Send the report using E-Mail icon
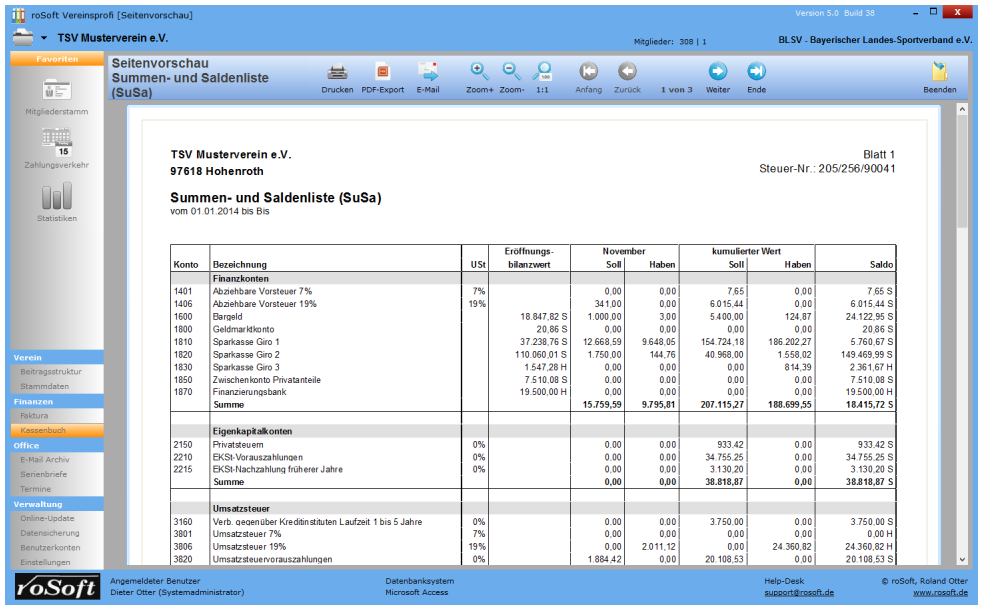983x610 pixels. coord(428,72)
